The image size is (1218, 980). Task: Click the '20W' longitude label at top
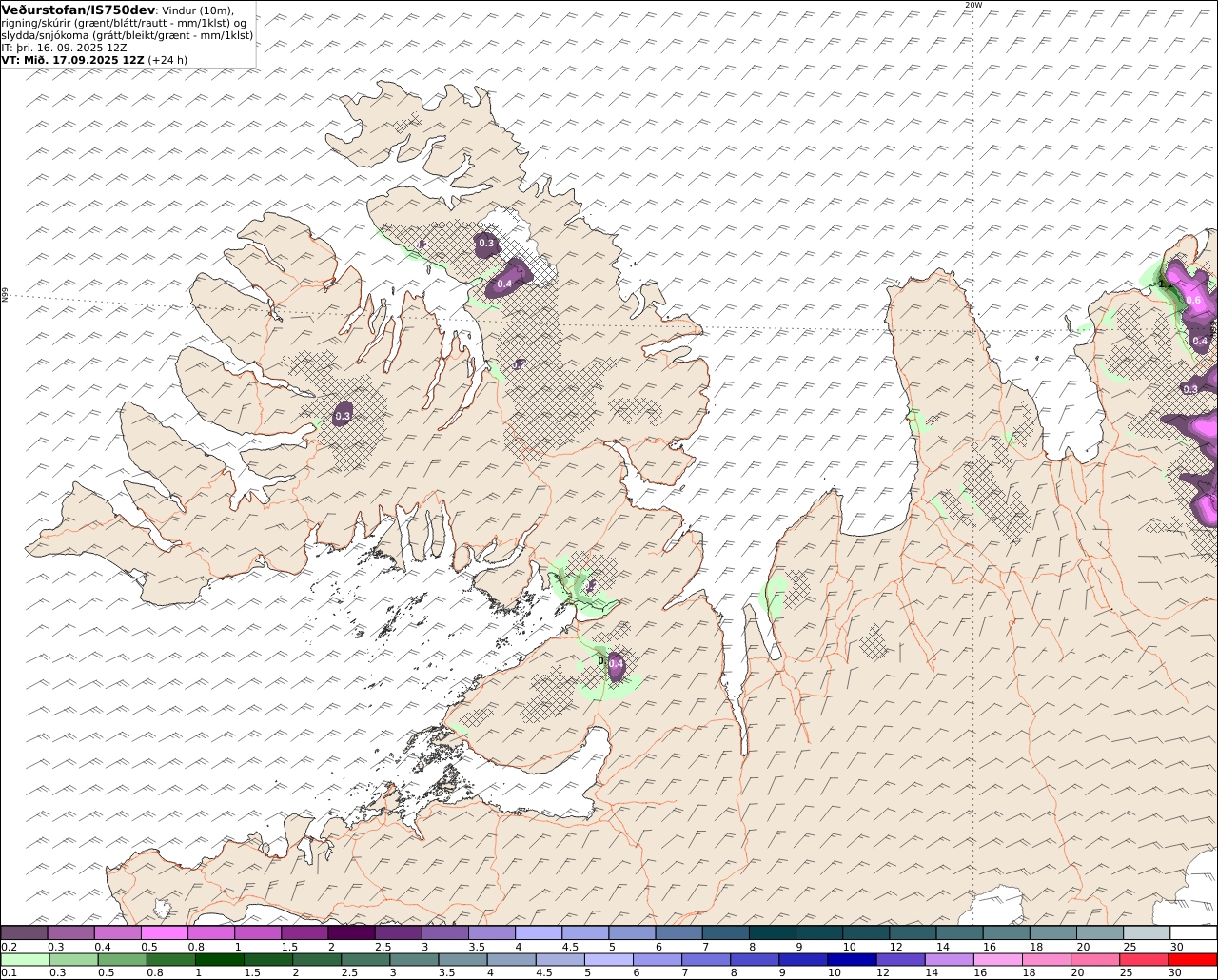click(x=972, y=5)
